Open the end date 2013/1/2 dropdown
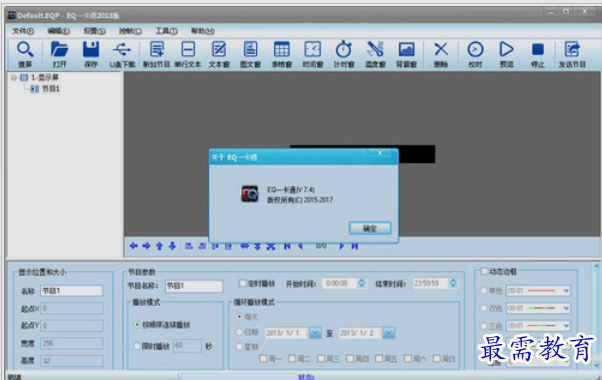The width and height of the screenshot is (602, 380). pyautogui.click(x=388, y=333)
